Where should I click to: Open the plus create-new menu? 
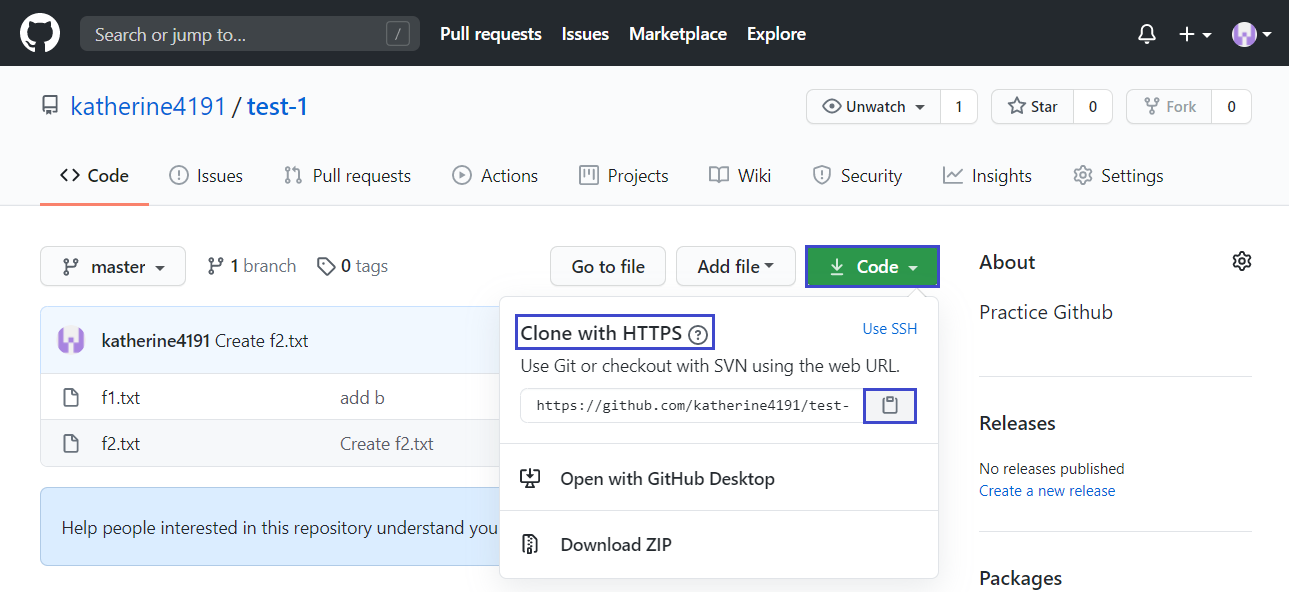point(1195,34)
